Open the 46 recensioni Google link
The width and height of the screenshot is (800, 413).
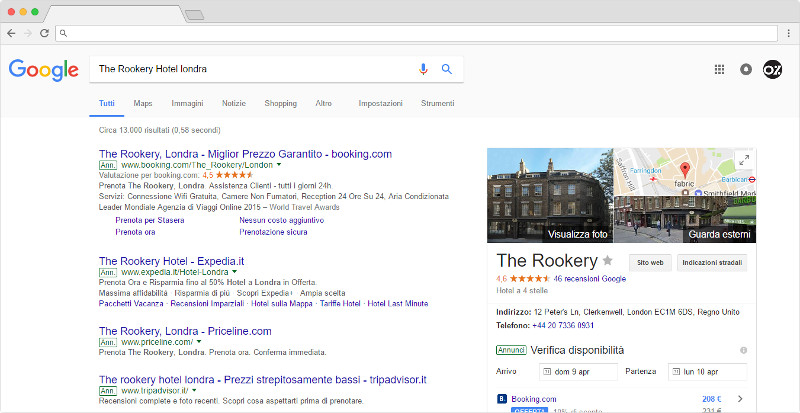tap(589, 279)
